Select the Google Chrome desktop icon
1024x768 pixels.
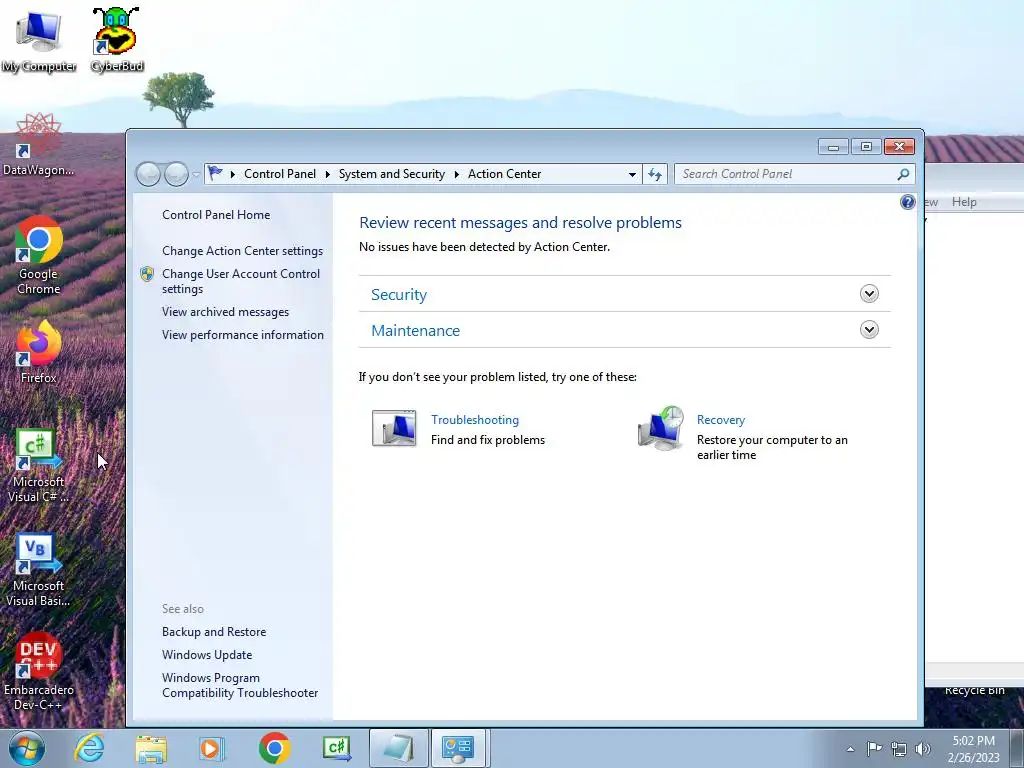(39, 256)
